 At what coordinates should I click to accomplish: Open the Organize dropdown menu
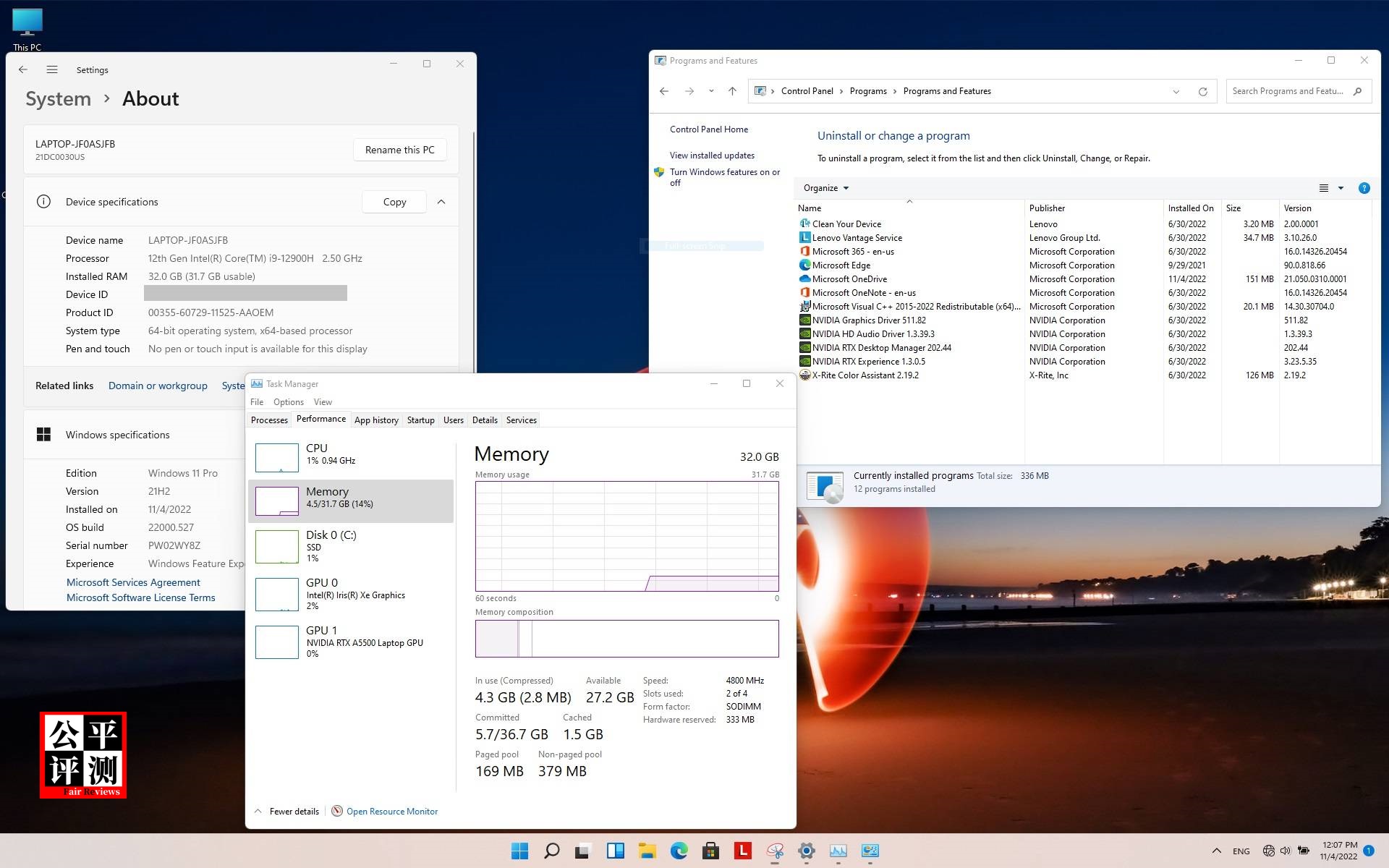point(825,187)
